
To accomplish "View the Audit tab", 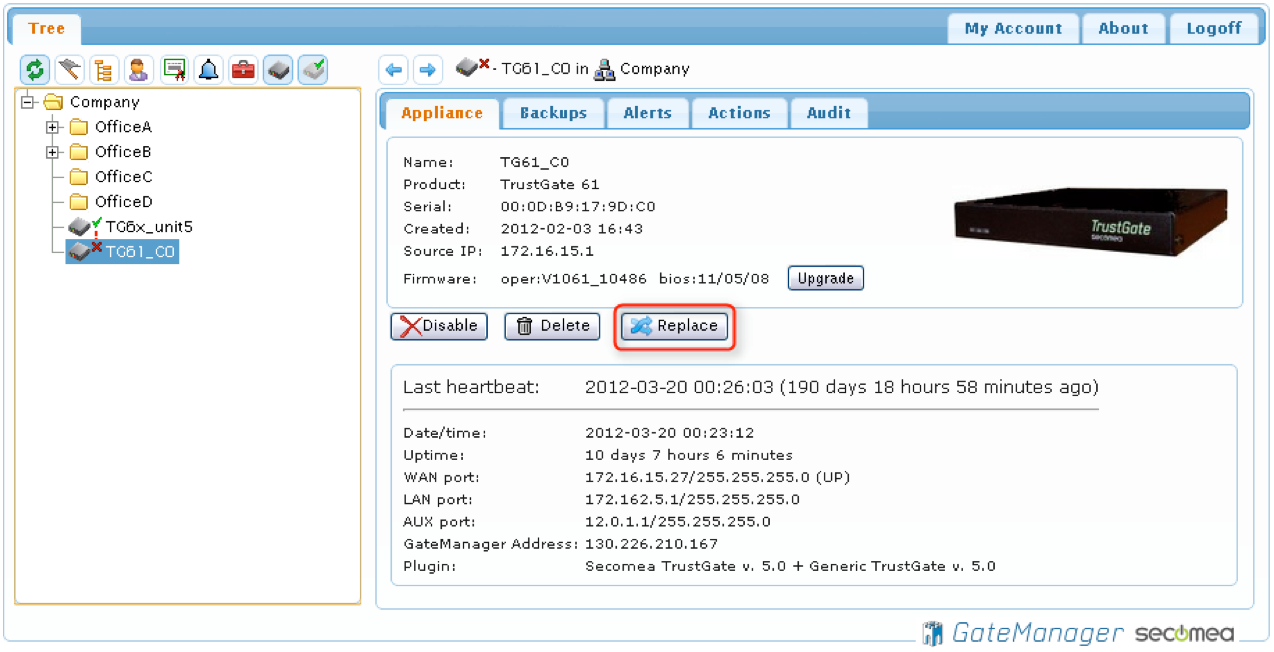I will pos(829,113).
